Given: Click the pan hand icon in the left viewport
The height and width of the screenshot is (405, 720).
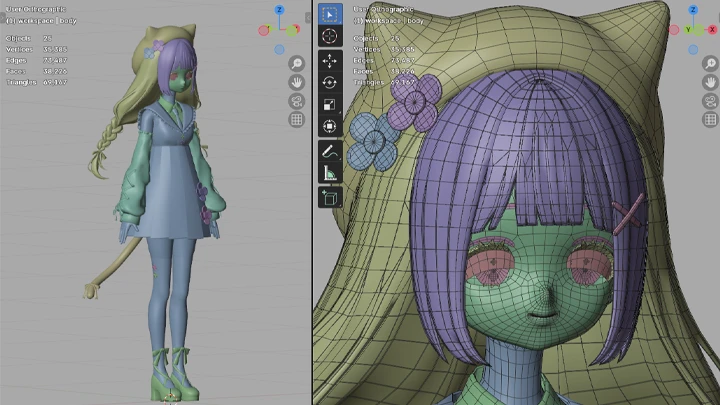Looking at the screenshot, I should pos(296,82).
